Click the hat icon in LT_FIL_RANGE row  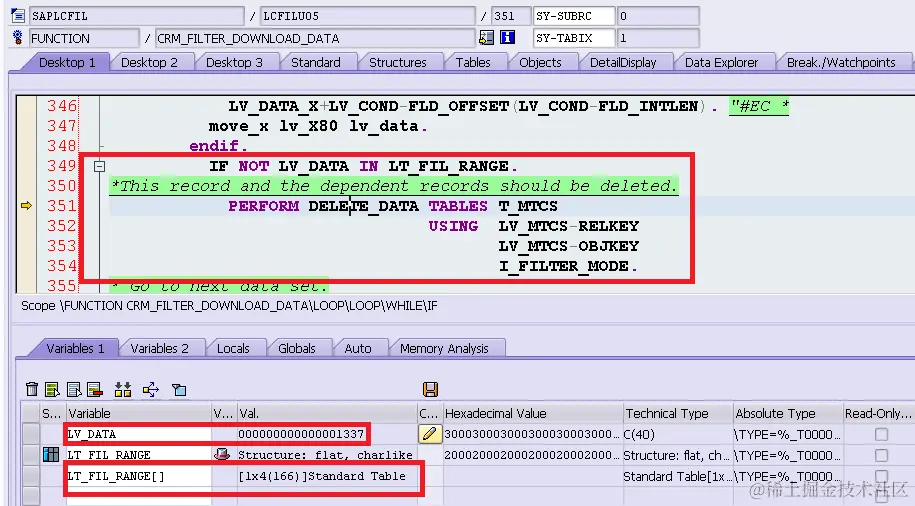[222, 454]
